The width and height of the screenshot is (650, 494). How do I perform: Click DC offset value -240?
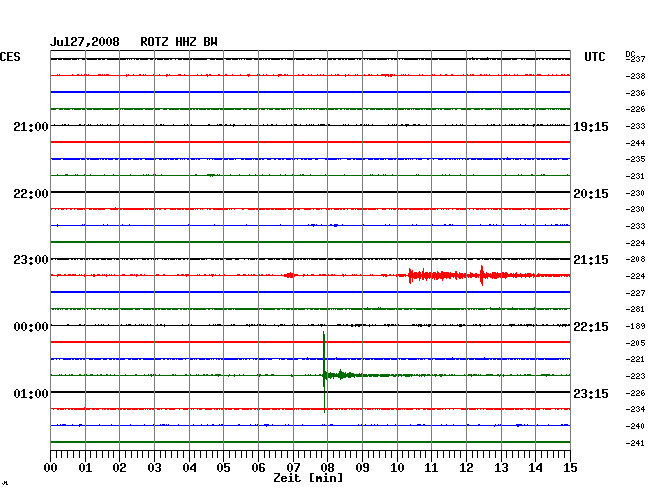pyautogui.click(x=635, y=426)
